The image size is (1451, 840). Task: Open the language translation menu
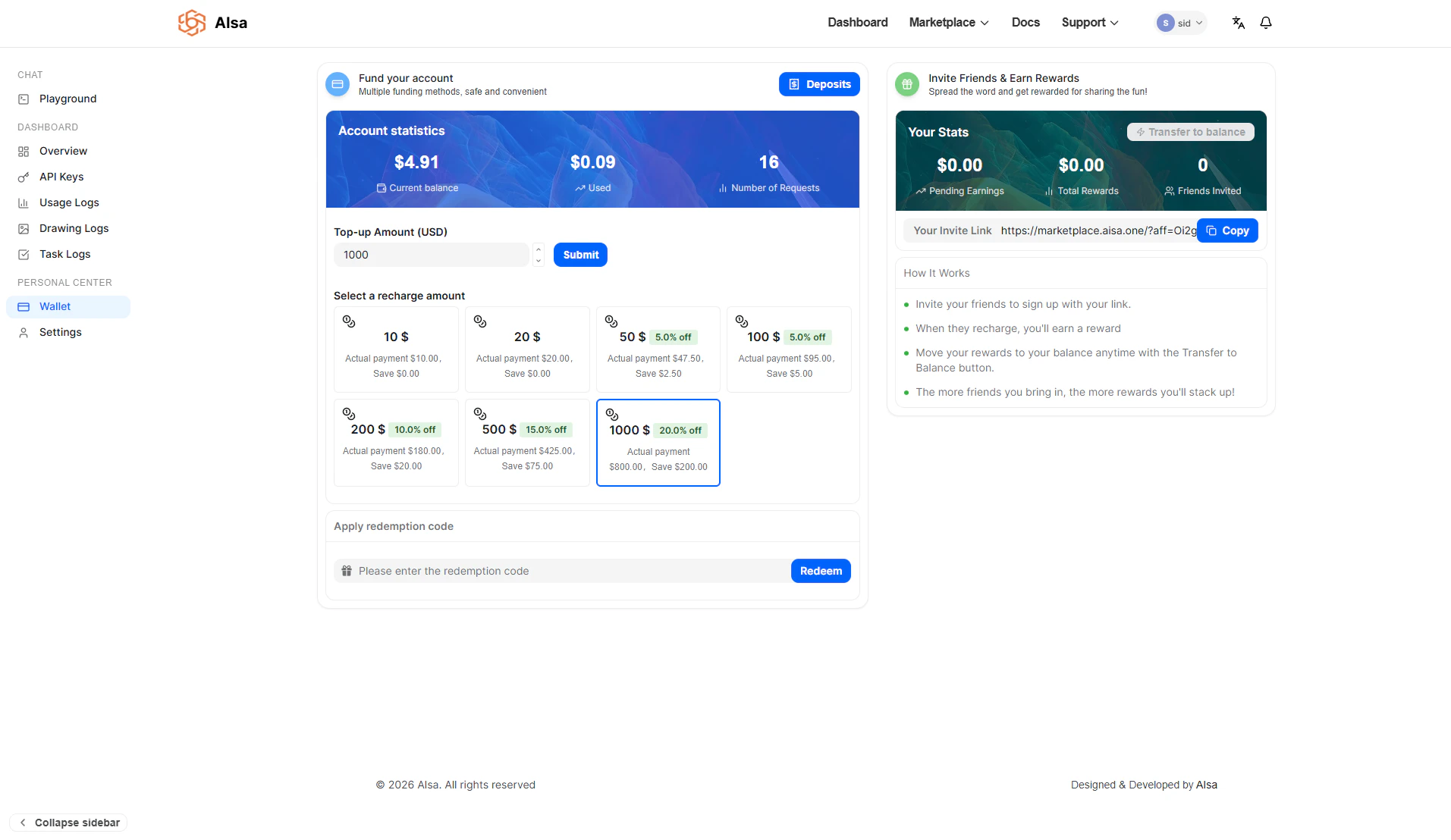(x=1238, y=23)
